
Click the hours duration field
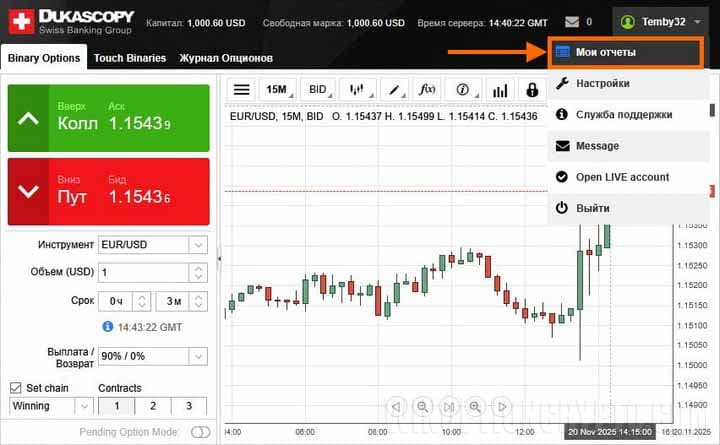pyautogui.click(x=115, y=301)
